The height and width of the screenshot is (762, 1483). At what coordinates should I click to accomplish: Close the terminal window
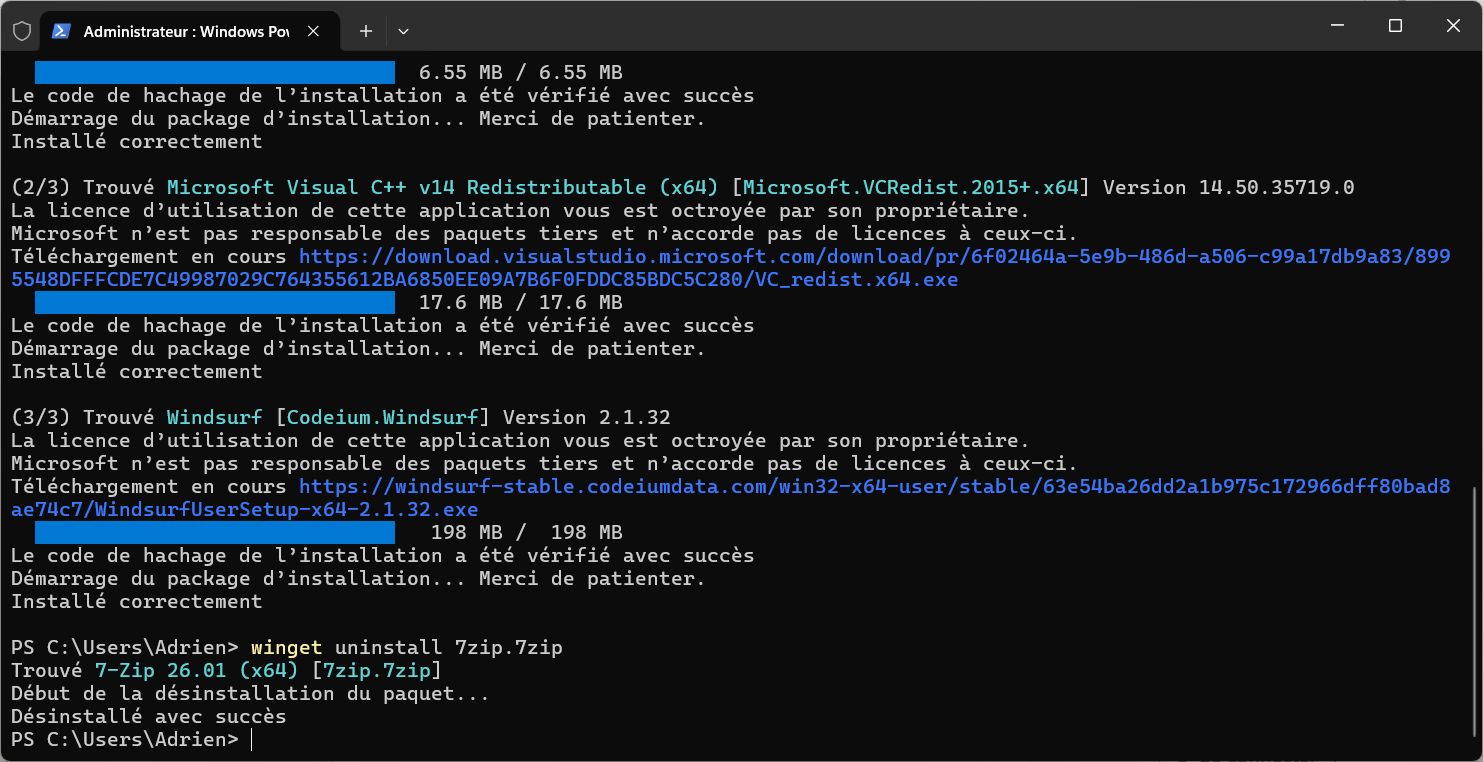[1453, 26]
